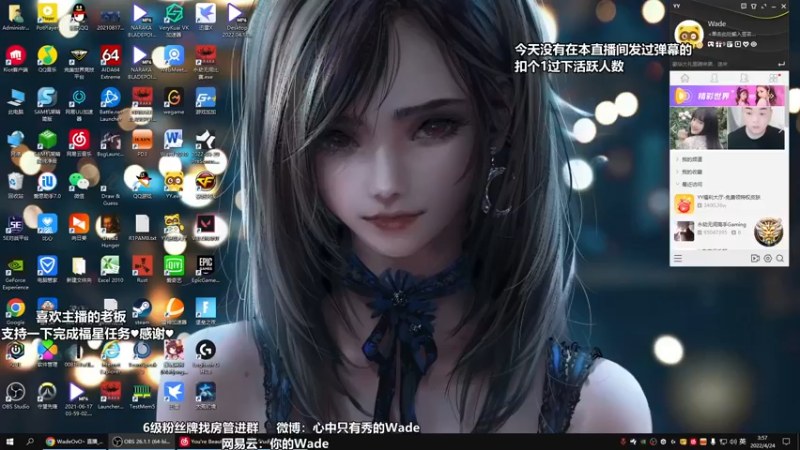This screenshot has height=450, width=800.
Task: Open the Internet Explorer desktop shortcut
Action: (110, 357)
